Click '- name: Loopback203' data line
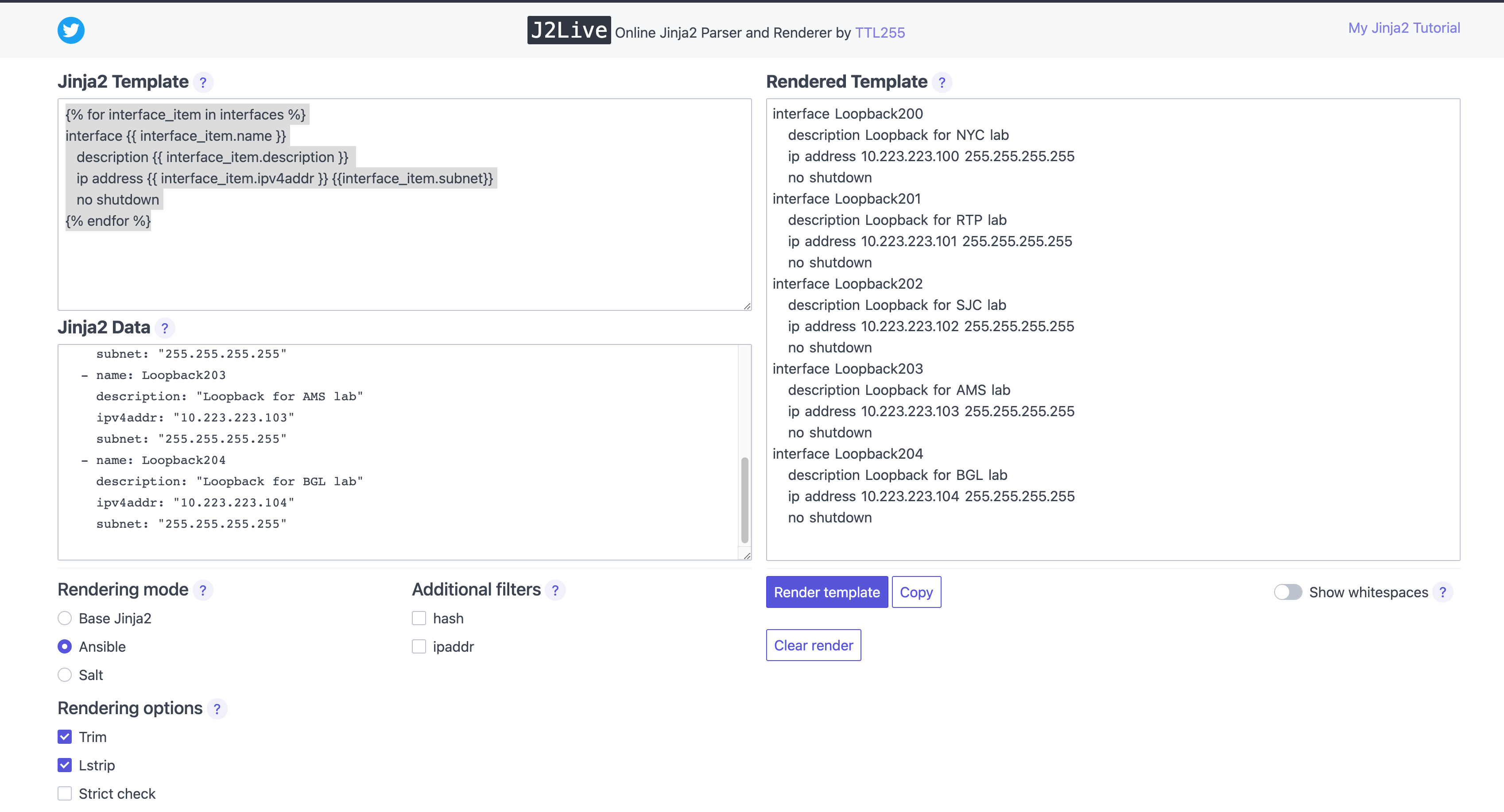This screenshot has width=1504, height=812. pos(153,375)
